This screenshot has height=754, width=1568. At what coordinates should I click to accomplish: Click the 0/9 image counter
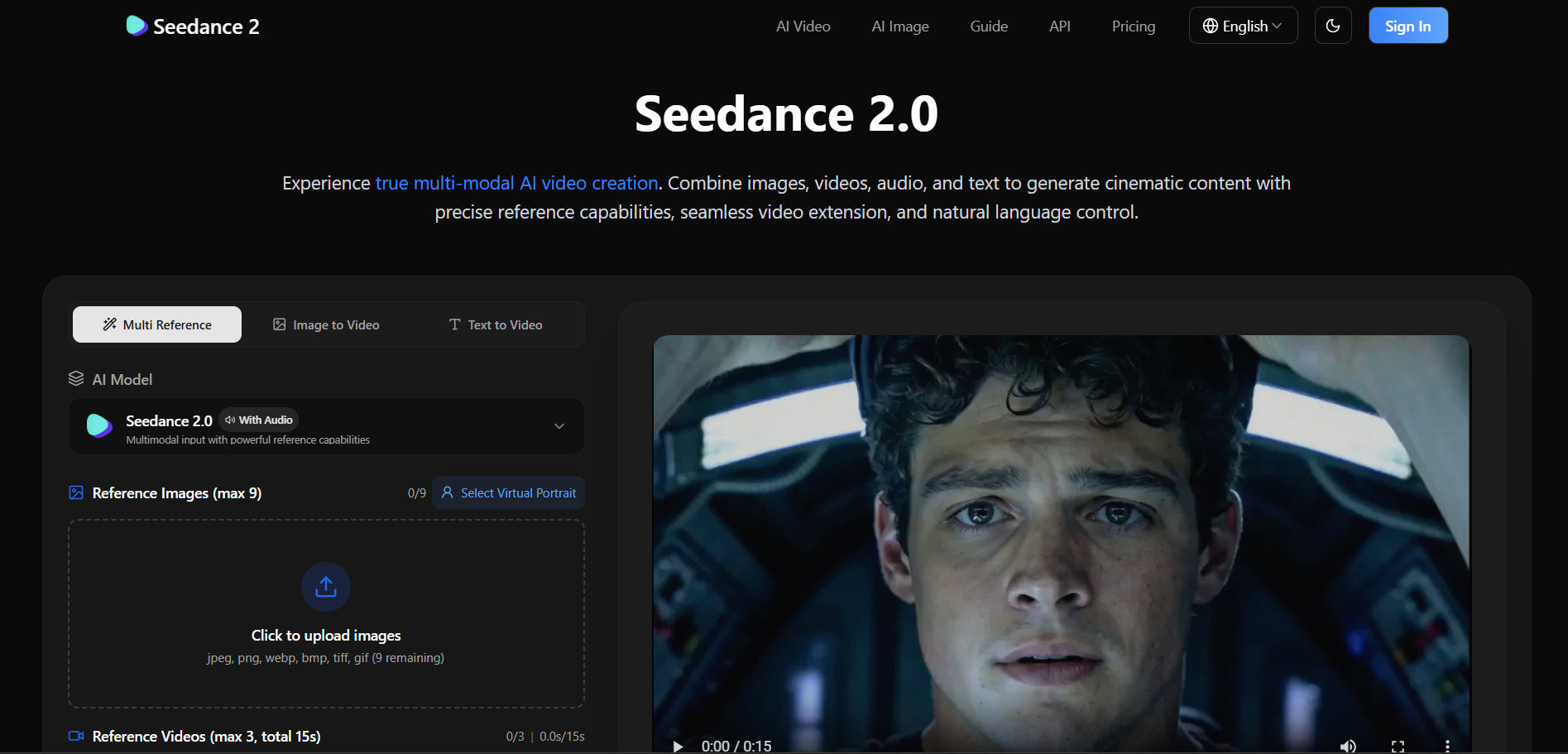coord(417,492)
